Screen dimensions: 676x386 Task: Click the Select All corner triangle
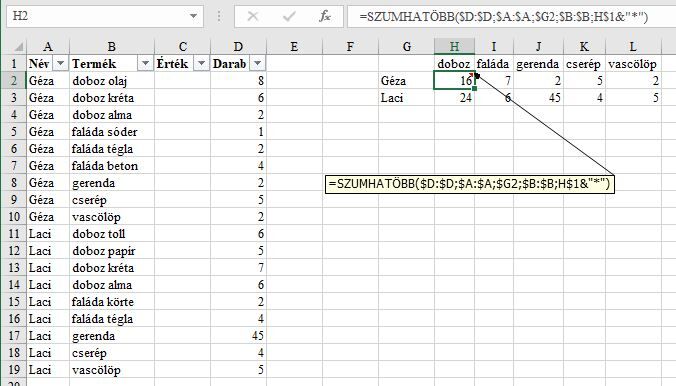tap(18, 46)
